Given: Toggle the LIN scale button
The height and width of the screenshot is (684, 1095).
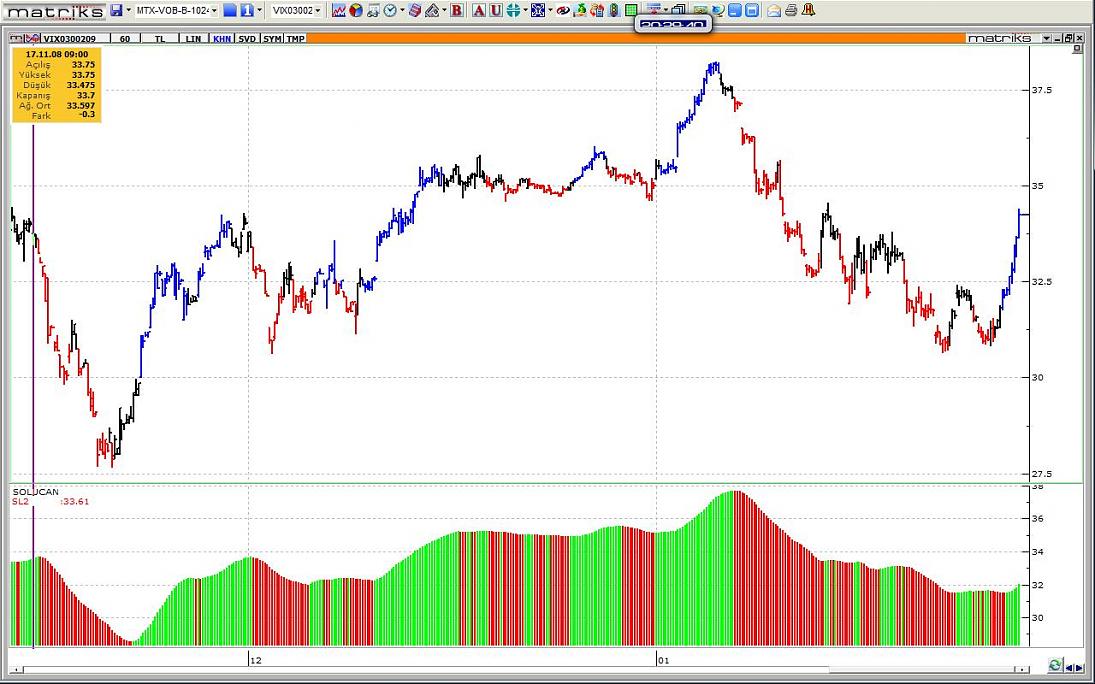Looking at the screenshot, I should (x=193, y=38).
